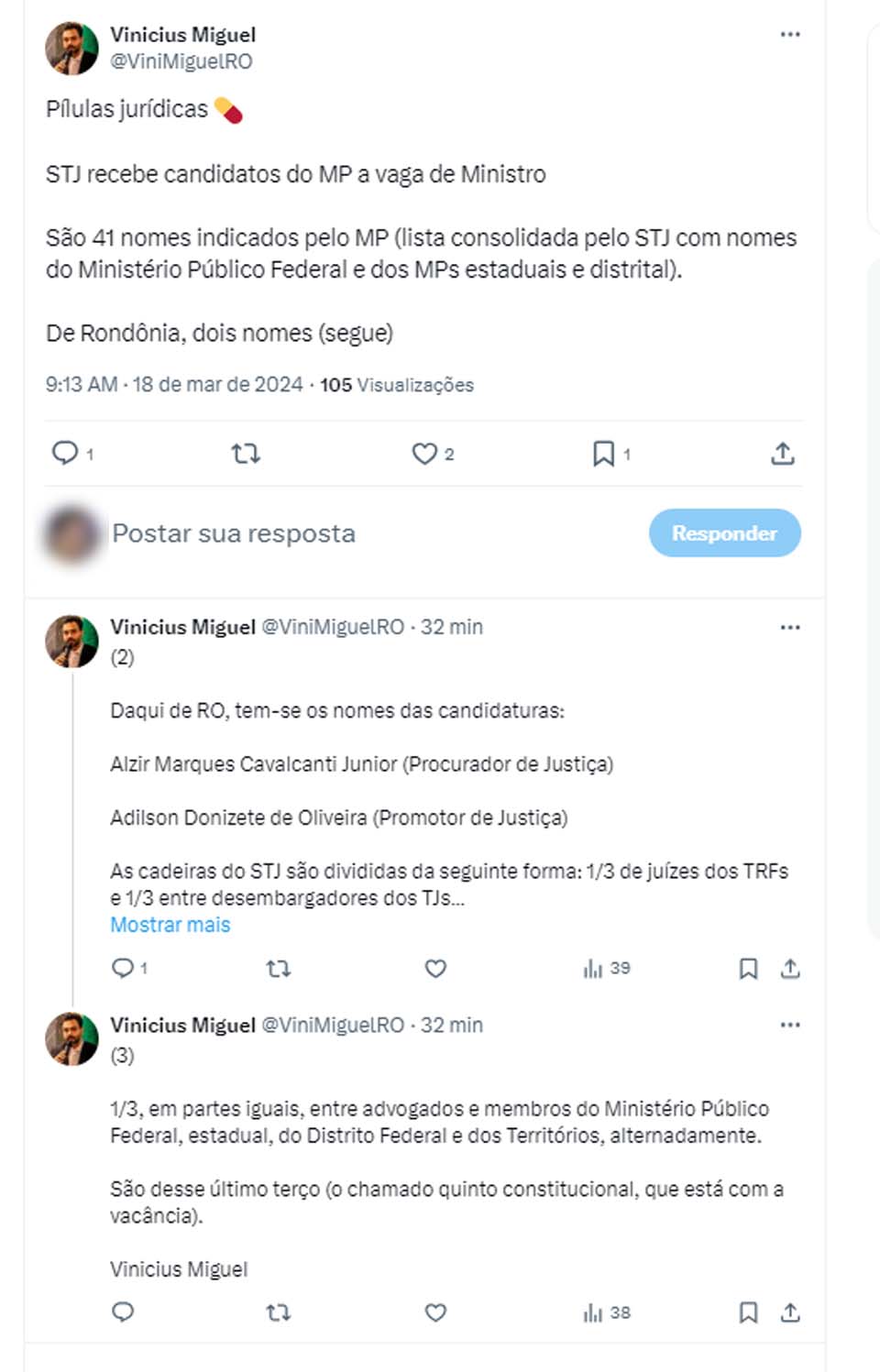Viewport: 880px width, 1372px height.
Task: Click Vinicius Miguel's avatar on the main tweet
Action: (x=71, y=48)
